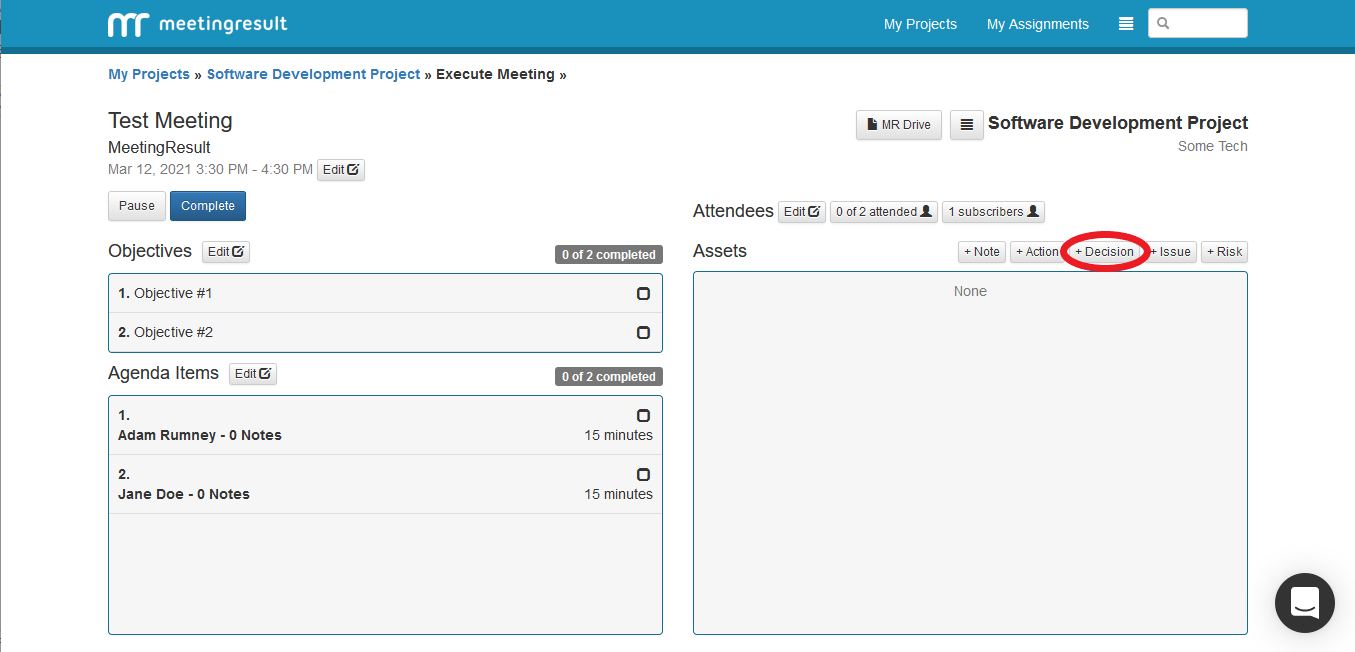Open the header list menu icon
Viewport: 1355px width, 652px height.
1126,24
